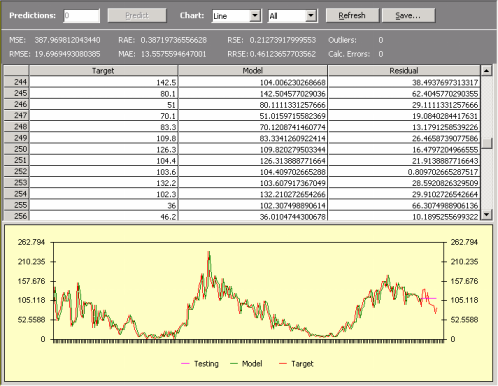Click the table scrollbar down arrow
Screen dimensions: 498x386
486,214
